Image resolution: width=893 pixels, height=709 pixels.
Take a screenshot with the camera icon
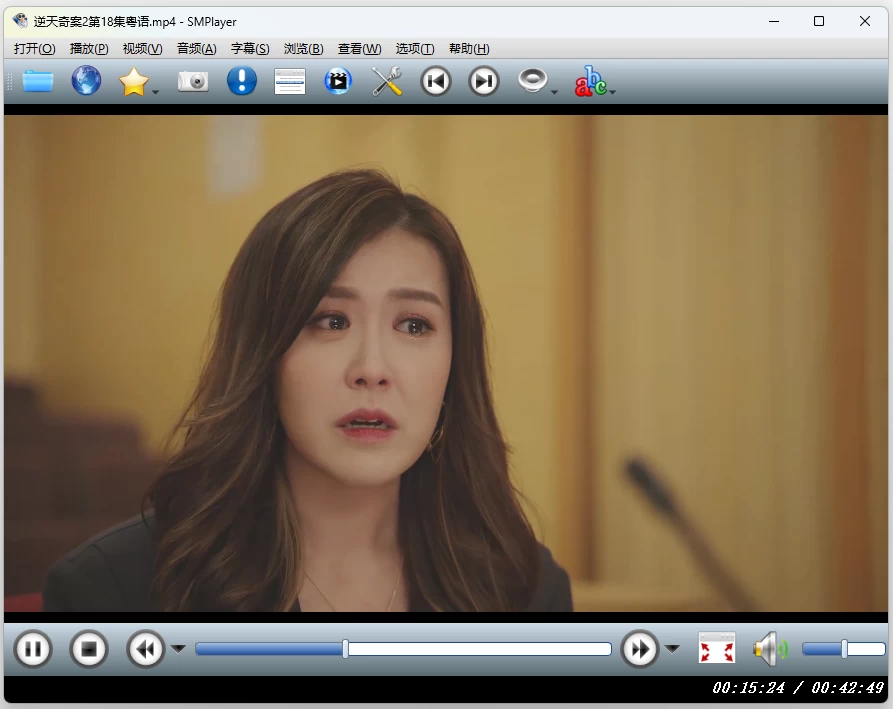193,81
